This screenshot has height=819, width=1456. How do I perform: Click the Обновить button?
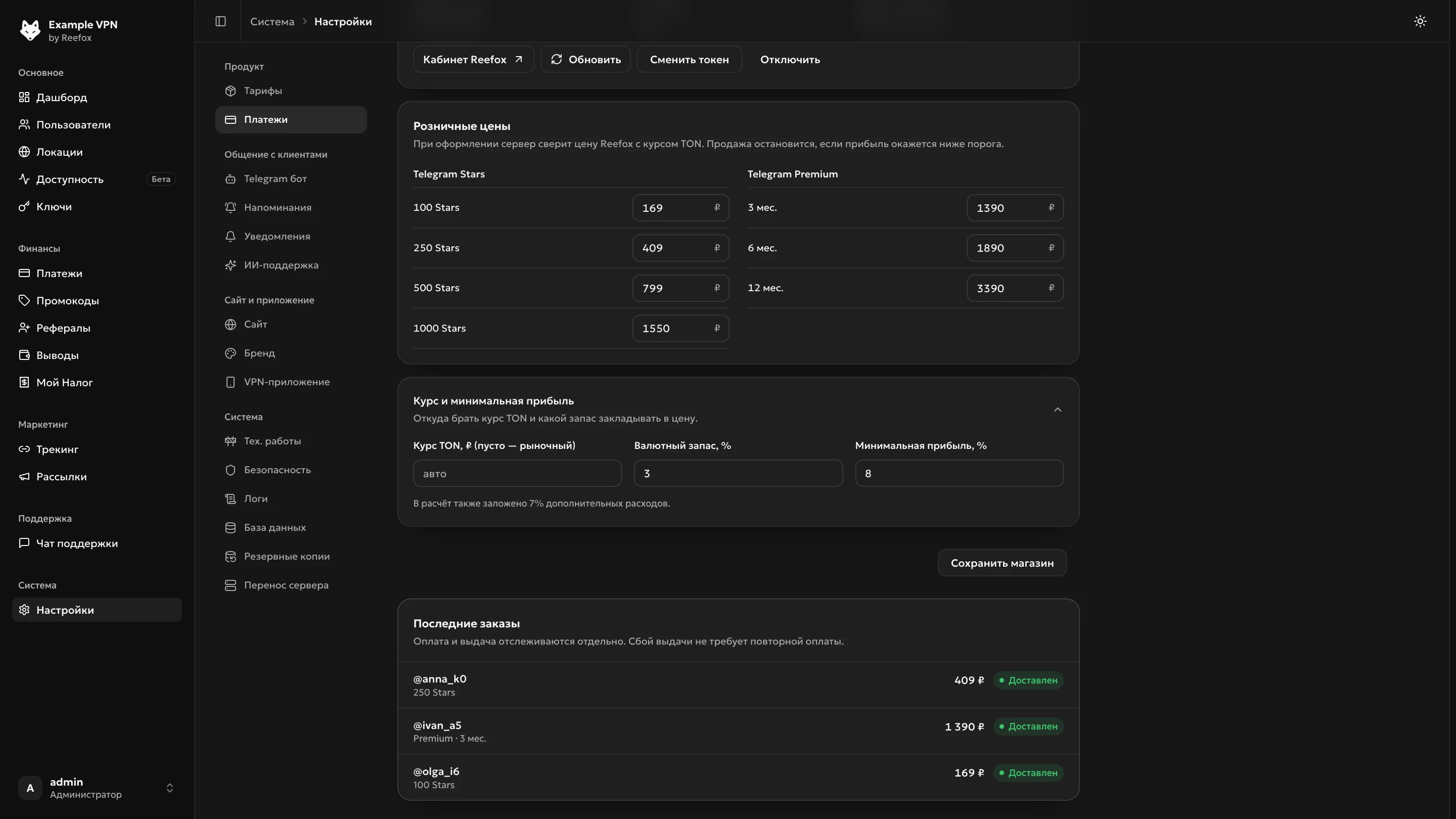(585, 59)
